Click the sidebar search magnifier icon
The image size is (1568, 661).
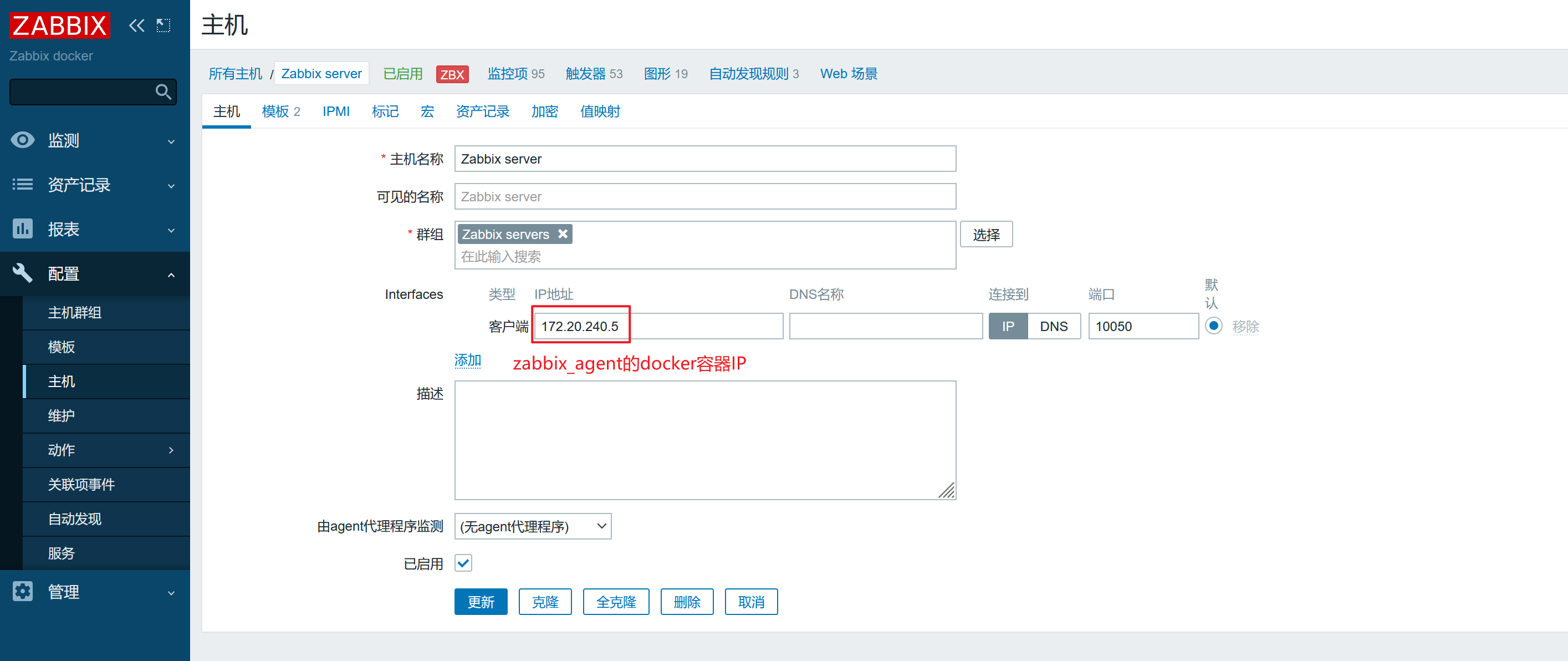[x=162, y=92]
